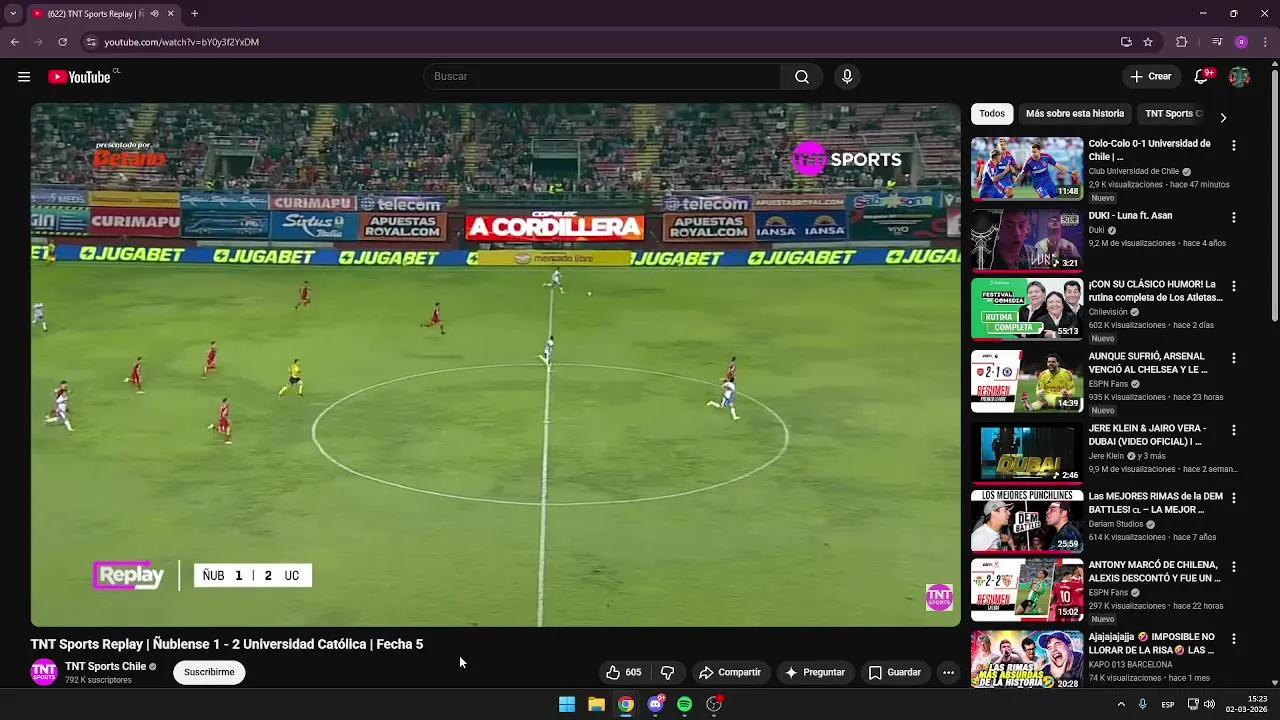Open options for Colo-Colo 0-1 video

pos(1233,145)
